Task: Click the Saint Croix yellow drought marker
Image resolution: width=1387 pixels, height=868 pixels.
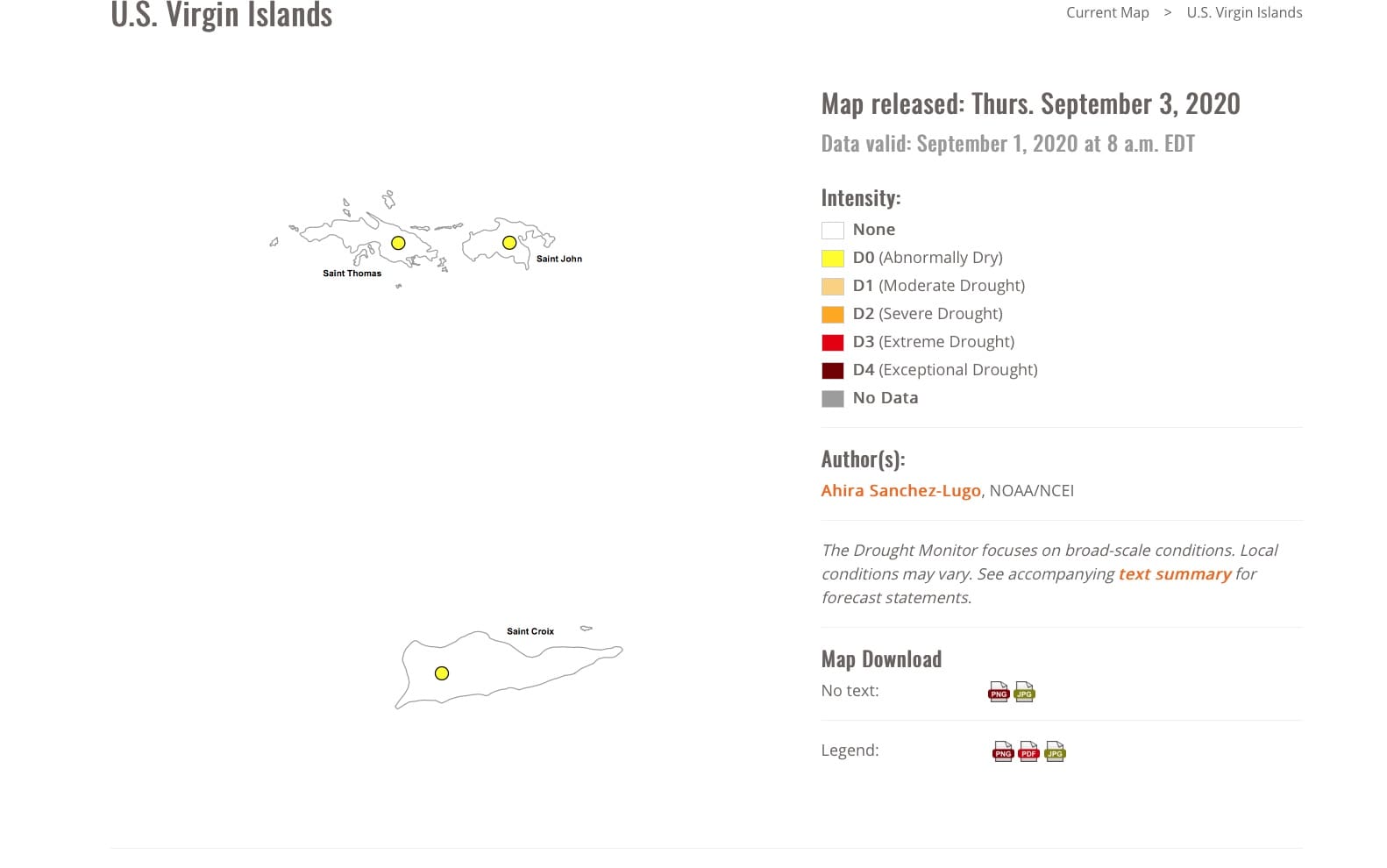Action: (442, 673)
